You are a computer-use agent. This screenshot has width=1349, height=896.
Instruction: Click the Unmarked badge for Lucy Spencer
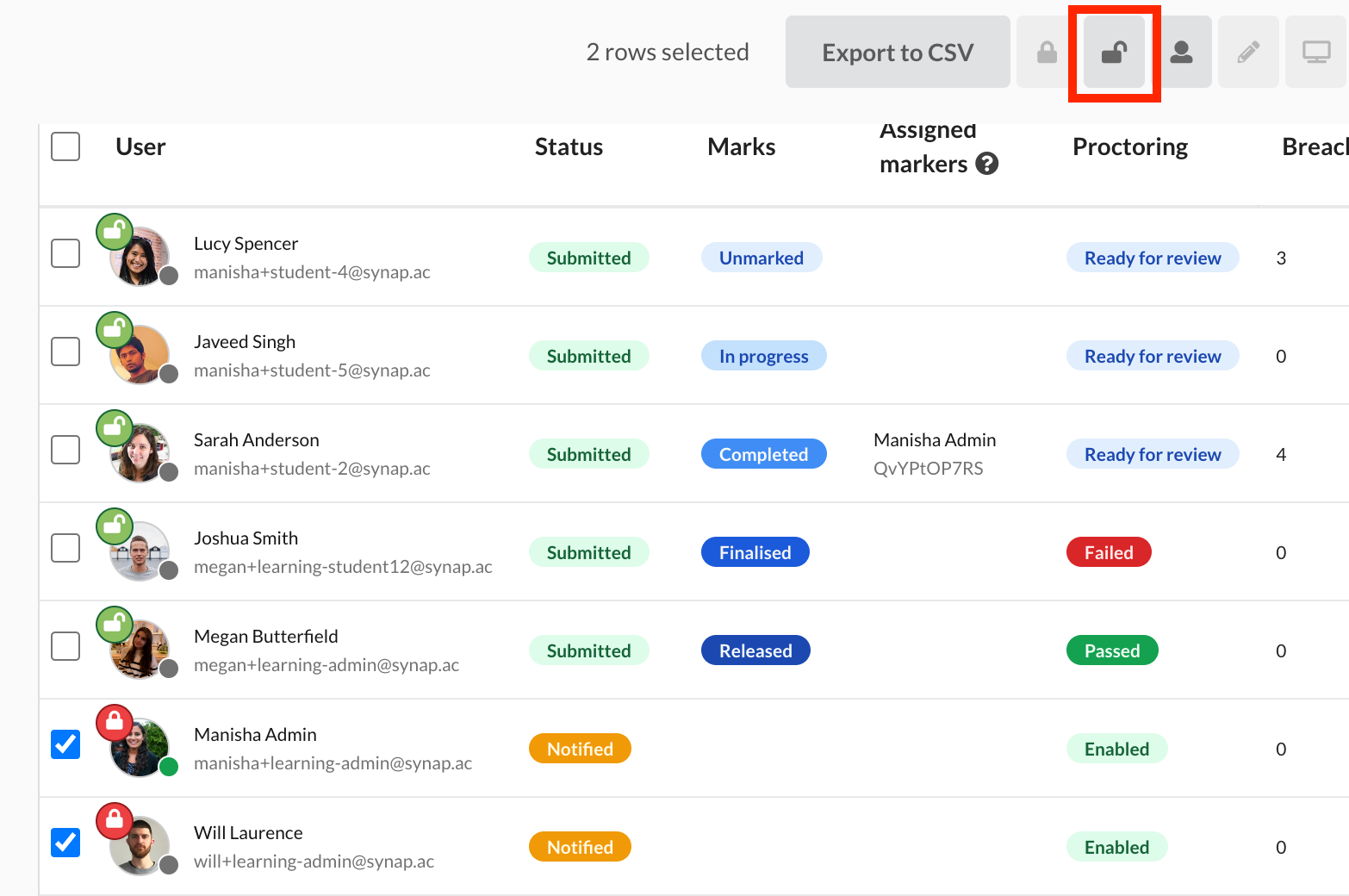point(762,257)
